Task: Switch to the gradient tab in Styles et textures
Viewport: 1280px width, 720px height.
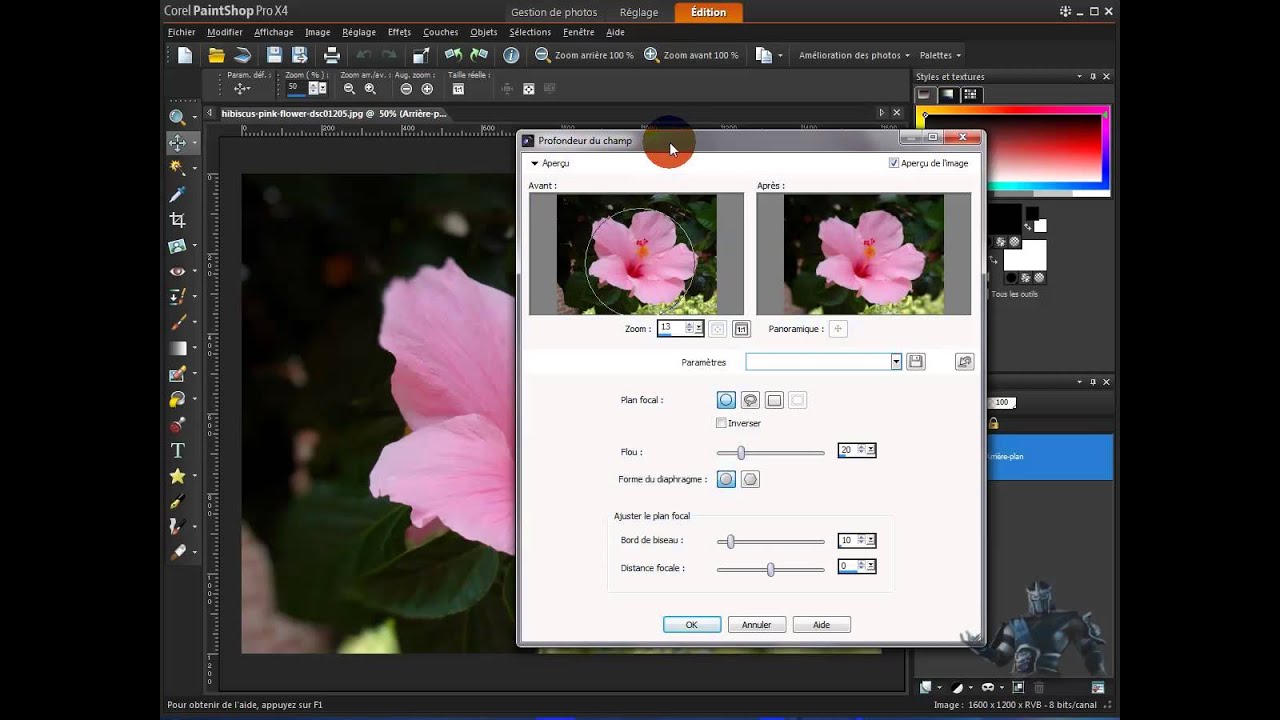Action: pyautogui.click(x=946, y=94)
